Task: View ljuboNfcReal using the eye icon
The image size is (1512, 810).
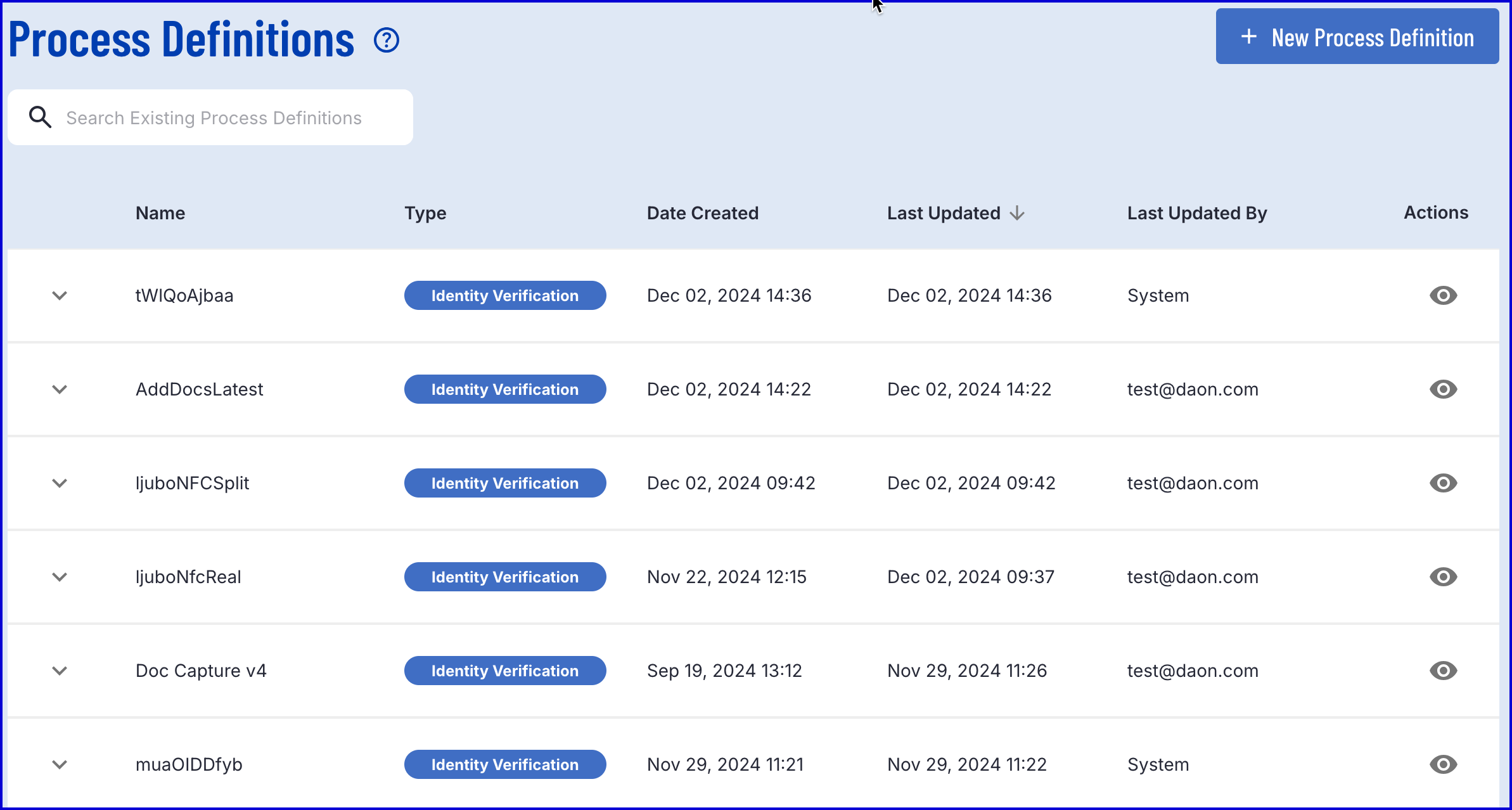Action: (1443, 577)
